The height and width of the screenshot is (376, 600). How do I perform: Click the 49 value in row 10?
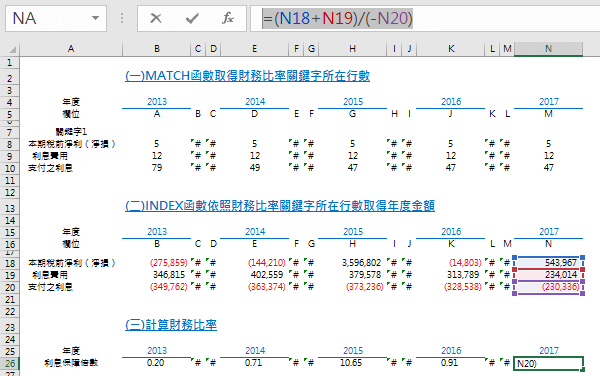coord(254,168)
